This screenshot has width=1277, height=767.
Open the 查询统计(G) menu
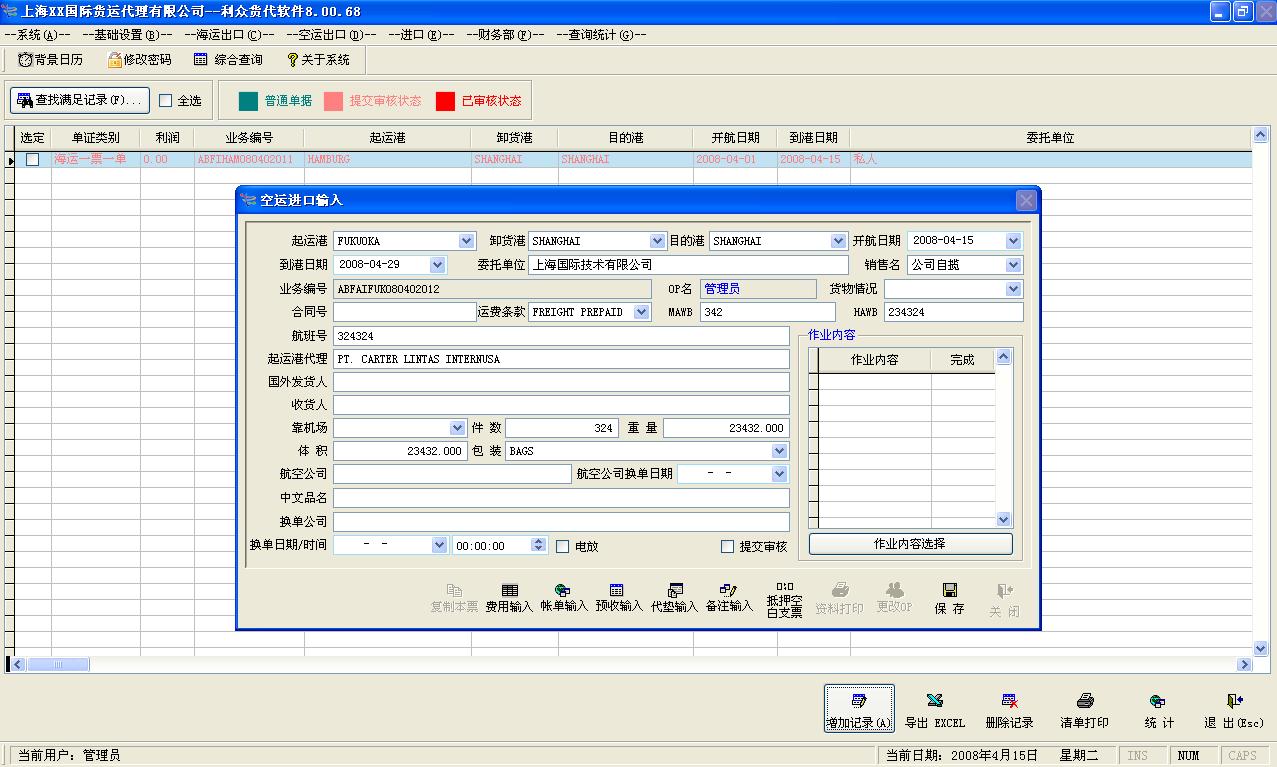(x=601, y=34)
